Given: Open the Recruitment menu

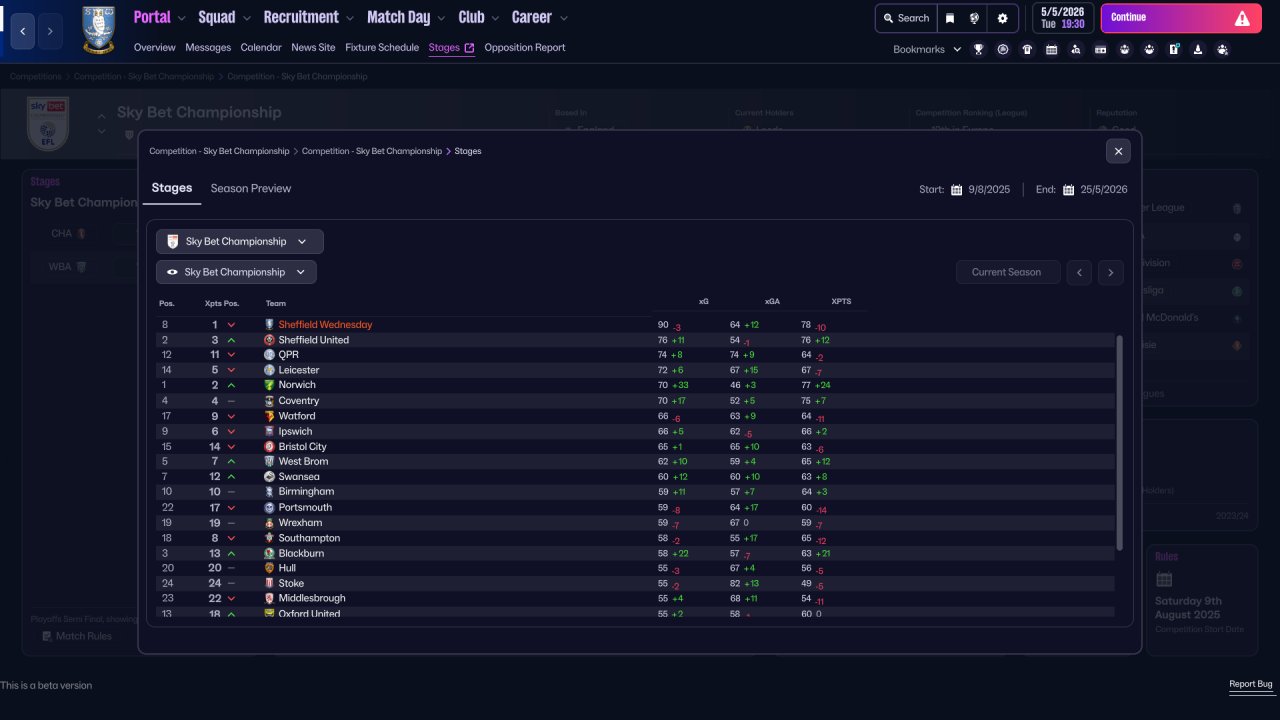Looking at the screenshot, I should click(309, 17).
